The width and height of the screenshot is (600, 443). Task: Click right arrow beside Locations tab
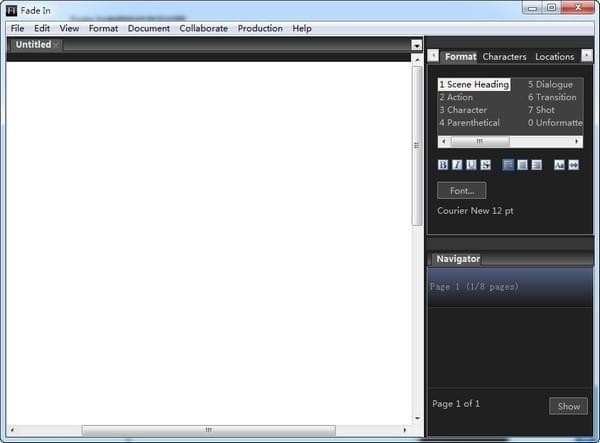(x=587, y=56)
